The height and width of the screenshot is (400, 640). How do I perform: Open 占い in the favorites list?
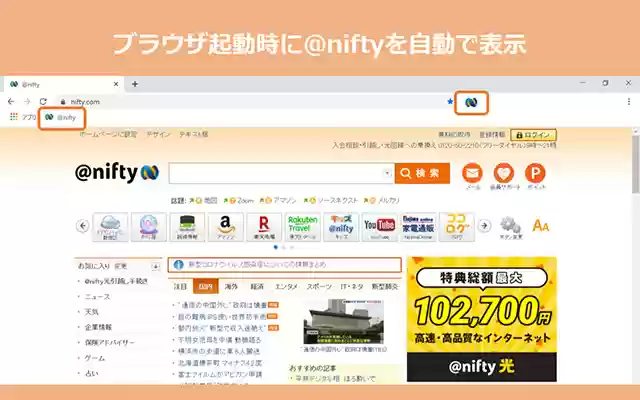pyautogui.click(x=91, y=373)
